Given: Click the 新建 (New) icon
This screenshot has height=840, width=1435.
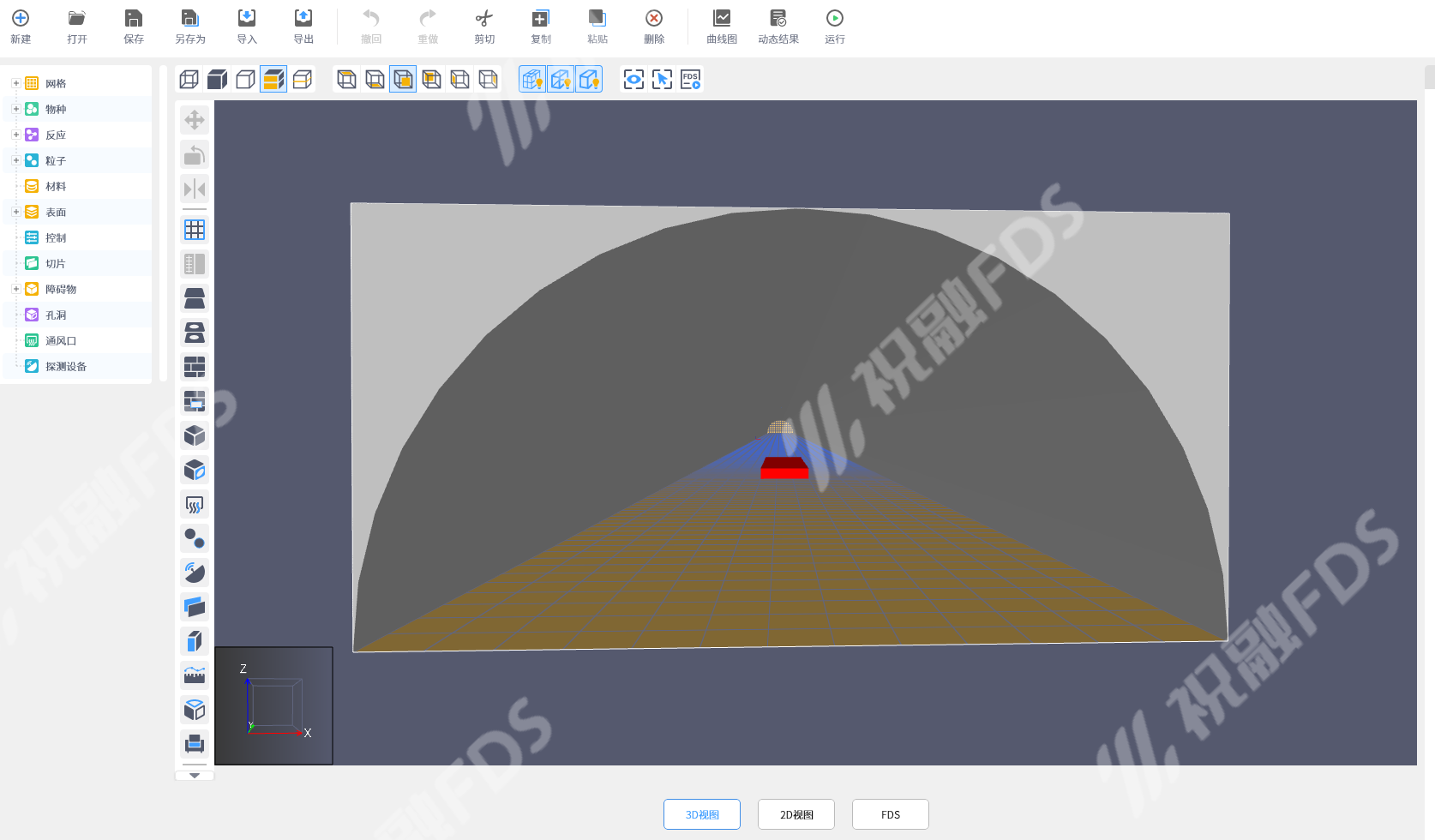Looking at the screenshot, I should pyautogui.click(x=21, y=18).
